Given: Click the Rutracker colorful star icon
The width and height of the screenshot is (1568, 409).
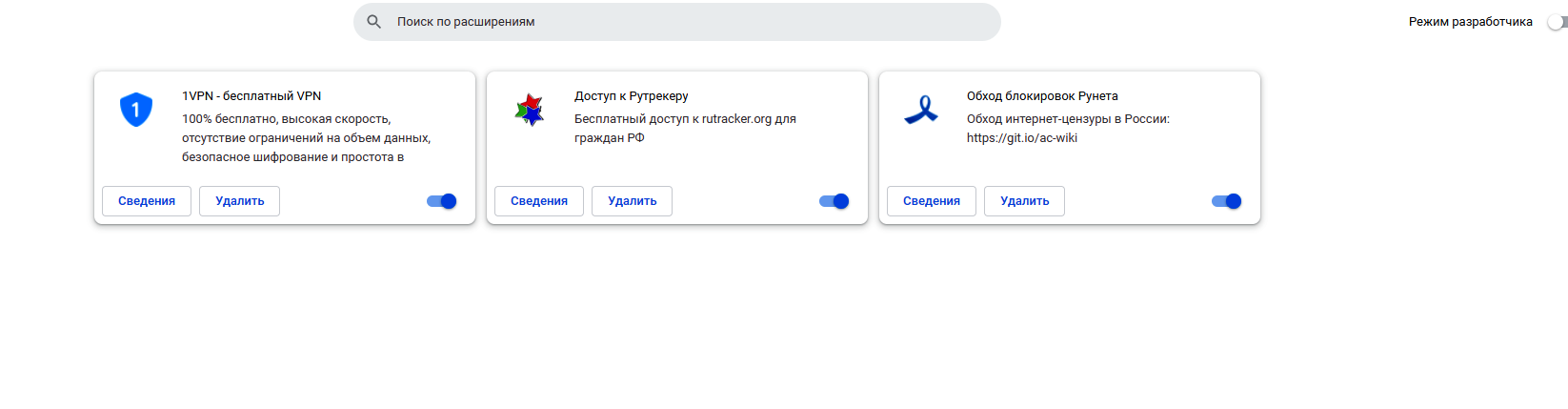Looking at the screenshot, I should (529, 110).
